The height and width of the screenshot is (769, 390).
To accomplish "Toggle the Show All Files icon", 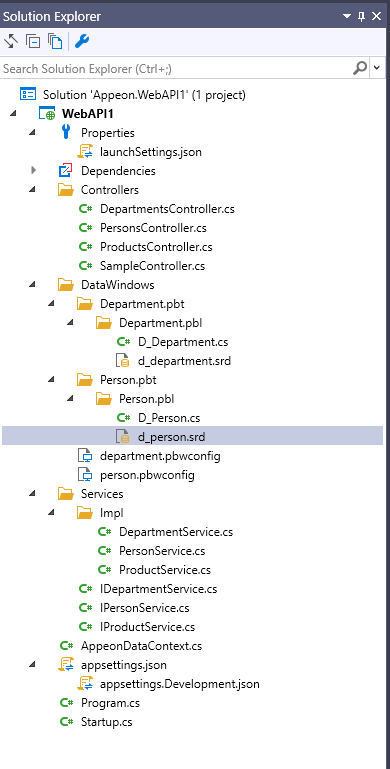I will click(55, 41).
